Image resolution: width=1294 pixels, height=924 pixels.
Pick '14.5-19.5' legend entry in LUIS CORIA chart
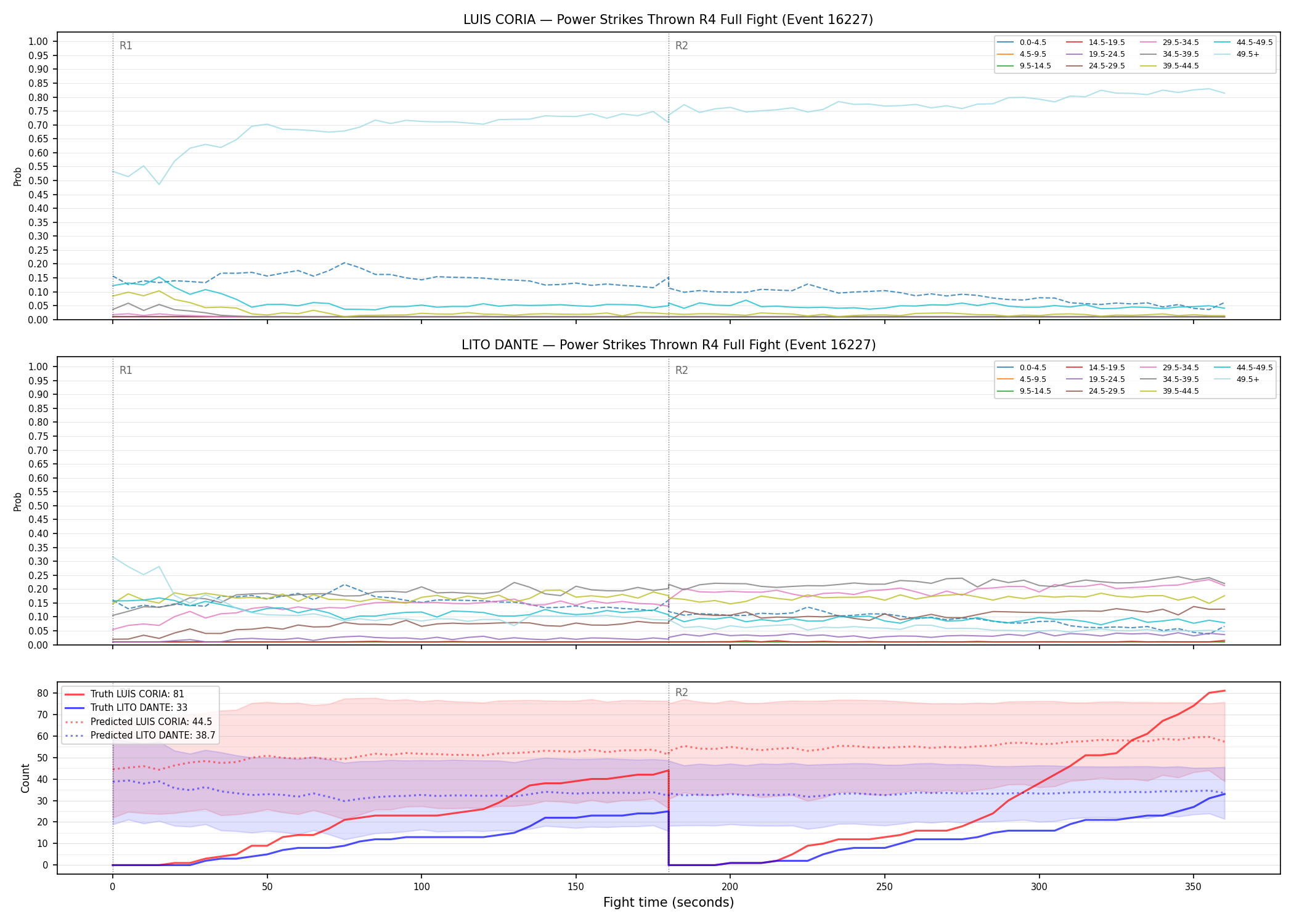(x=1096, y=43)
